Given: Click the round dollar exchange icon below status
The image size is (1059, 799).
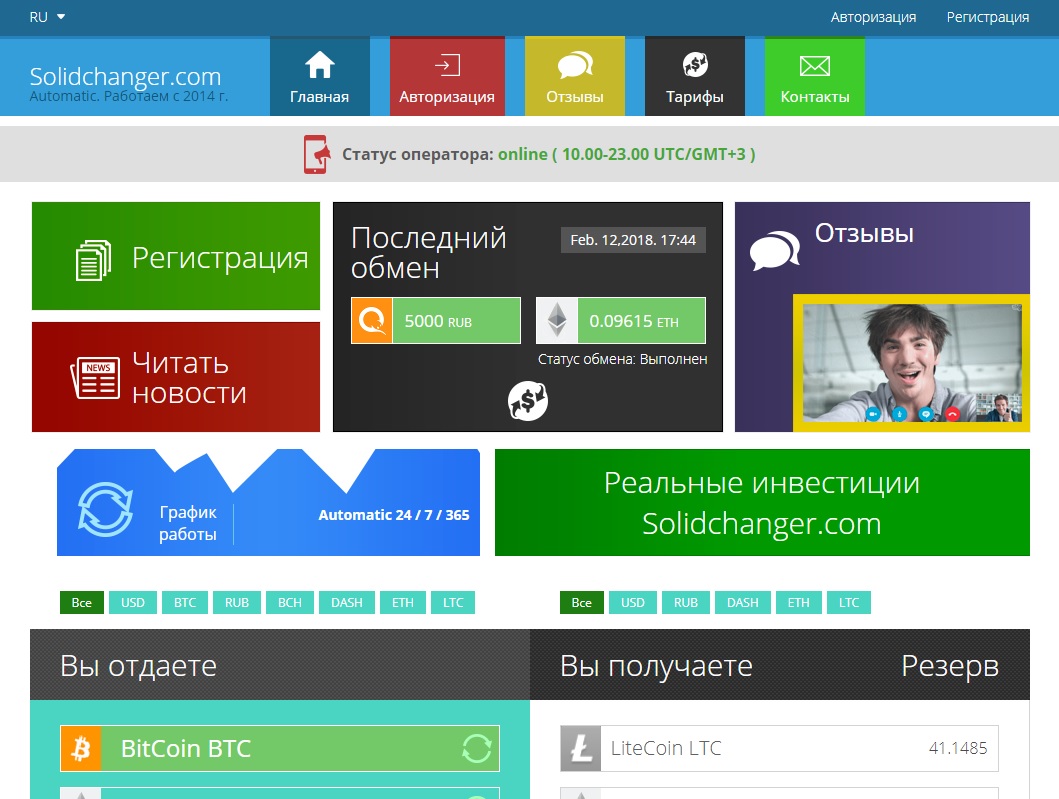Looking at the screenshot, I should pyautogui.click(x=527, y=401).
